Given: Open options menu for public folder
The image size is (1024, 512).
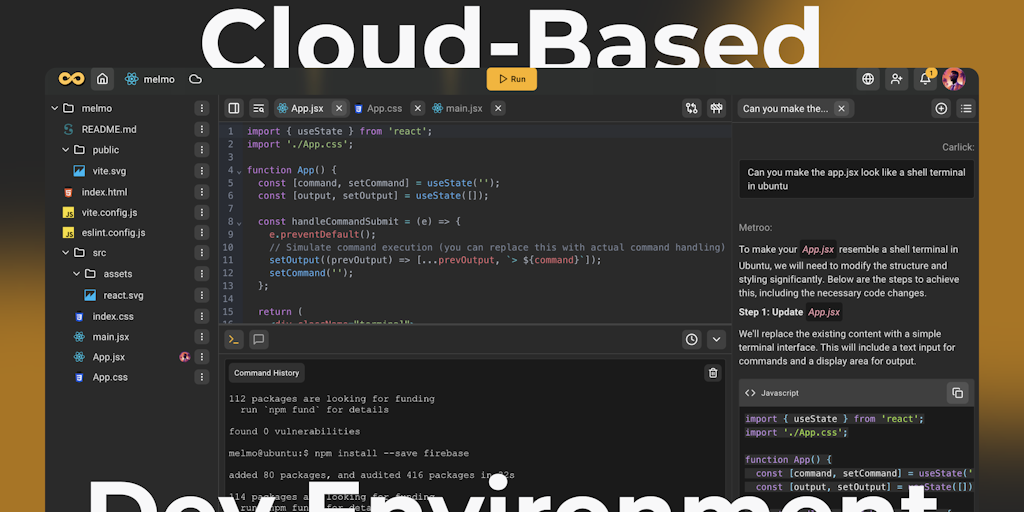Looking at the screenshot, I should (x=202, y=150).
